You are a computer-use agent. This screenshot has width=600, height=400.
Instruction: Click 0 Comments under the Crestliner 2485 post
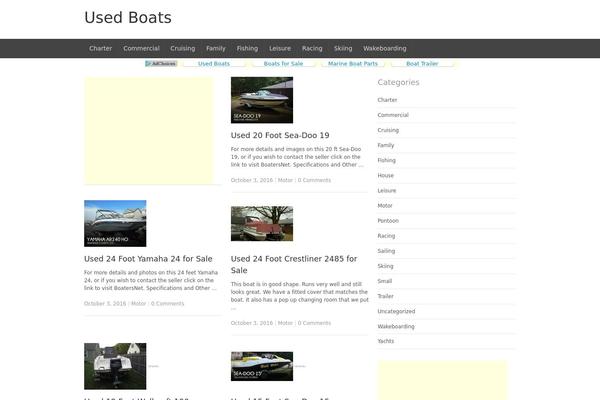pyautogui.click(x=314, y=323)
